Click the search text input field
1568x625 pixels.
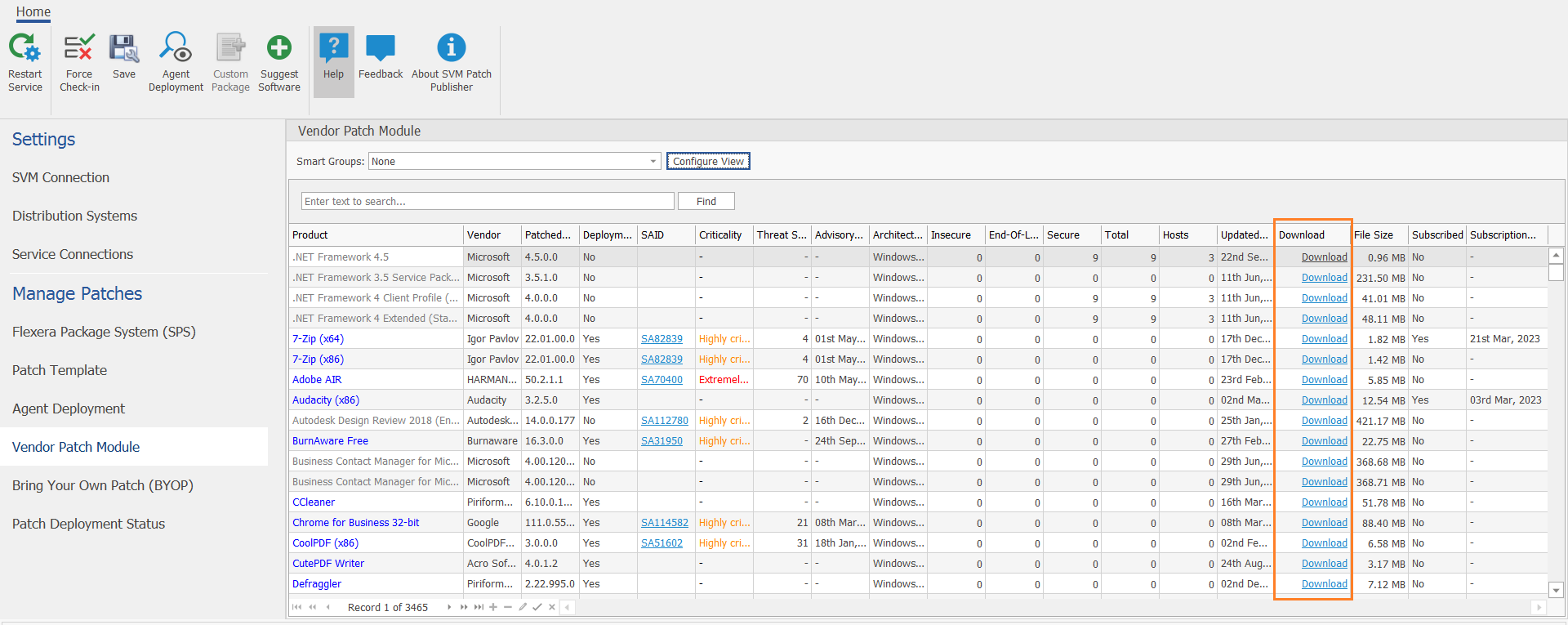(488, 201)
